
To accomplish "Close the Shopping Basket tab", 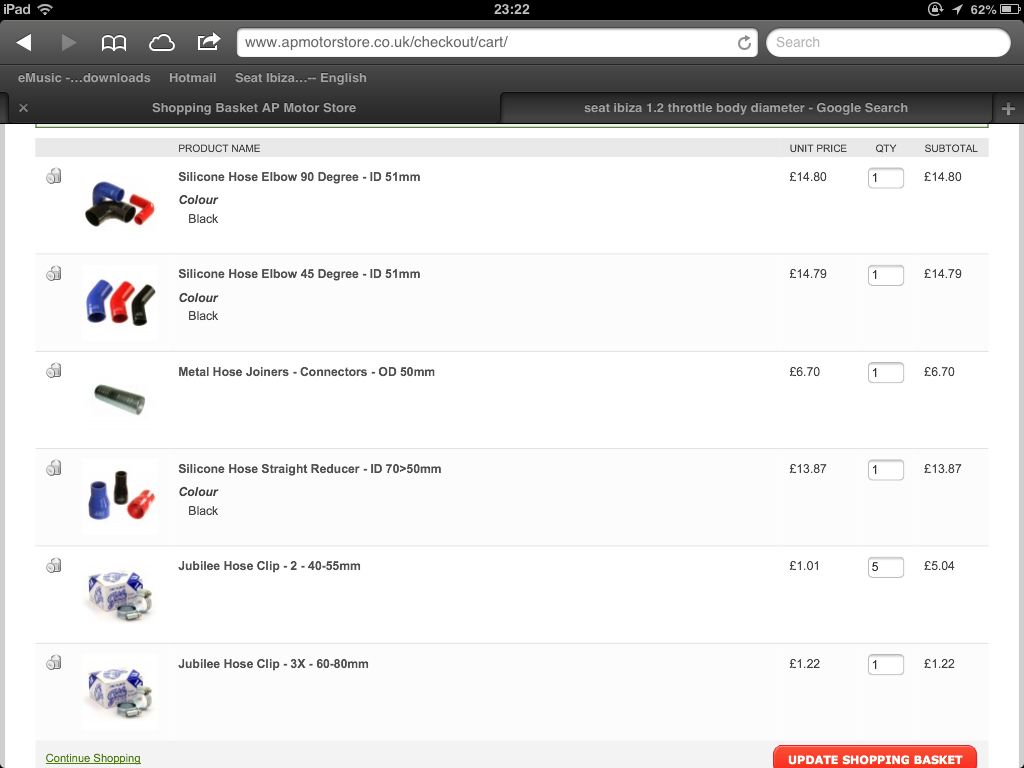I will click(24, 108).
